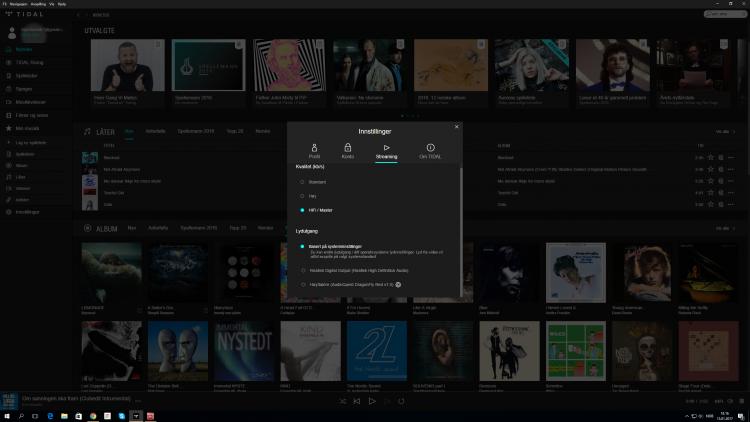Image resolution: width=750 pixels, height=422 pixels.
Task: Open the Profil tab in Innstillinger
Action: click(x=314, y=151)
